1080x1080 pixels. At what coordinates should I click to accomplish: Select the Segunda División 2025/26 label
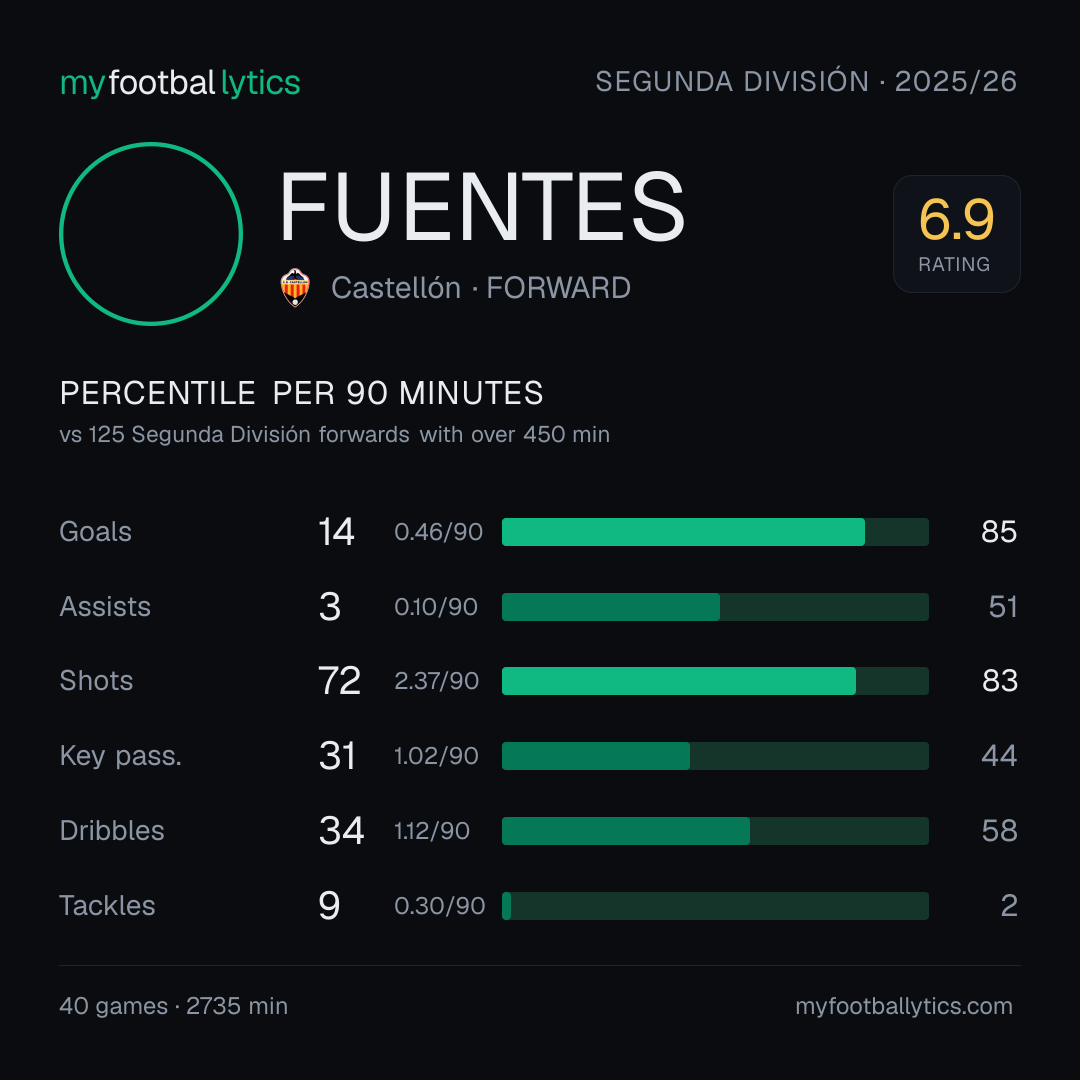click(806, 81)
